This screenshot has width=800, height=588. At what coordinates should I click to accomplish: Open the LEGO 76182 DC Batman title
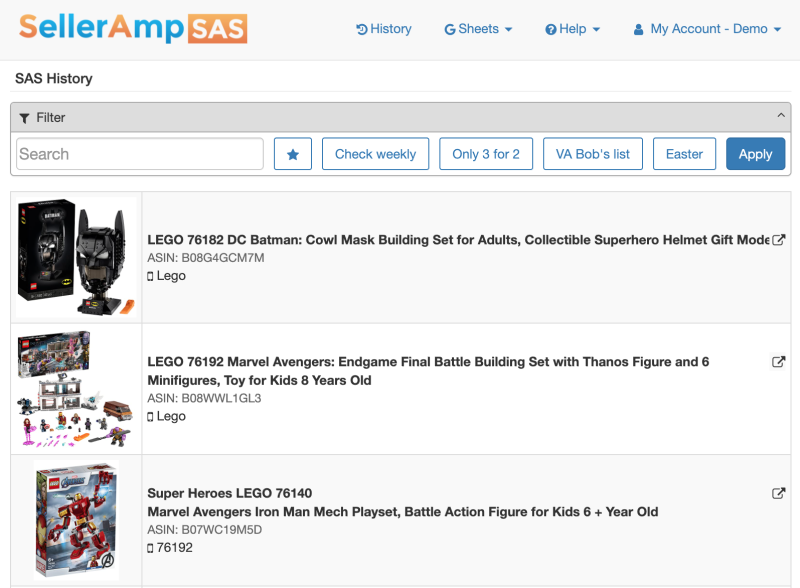(x=458, y=240)
